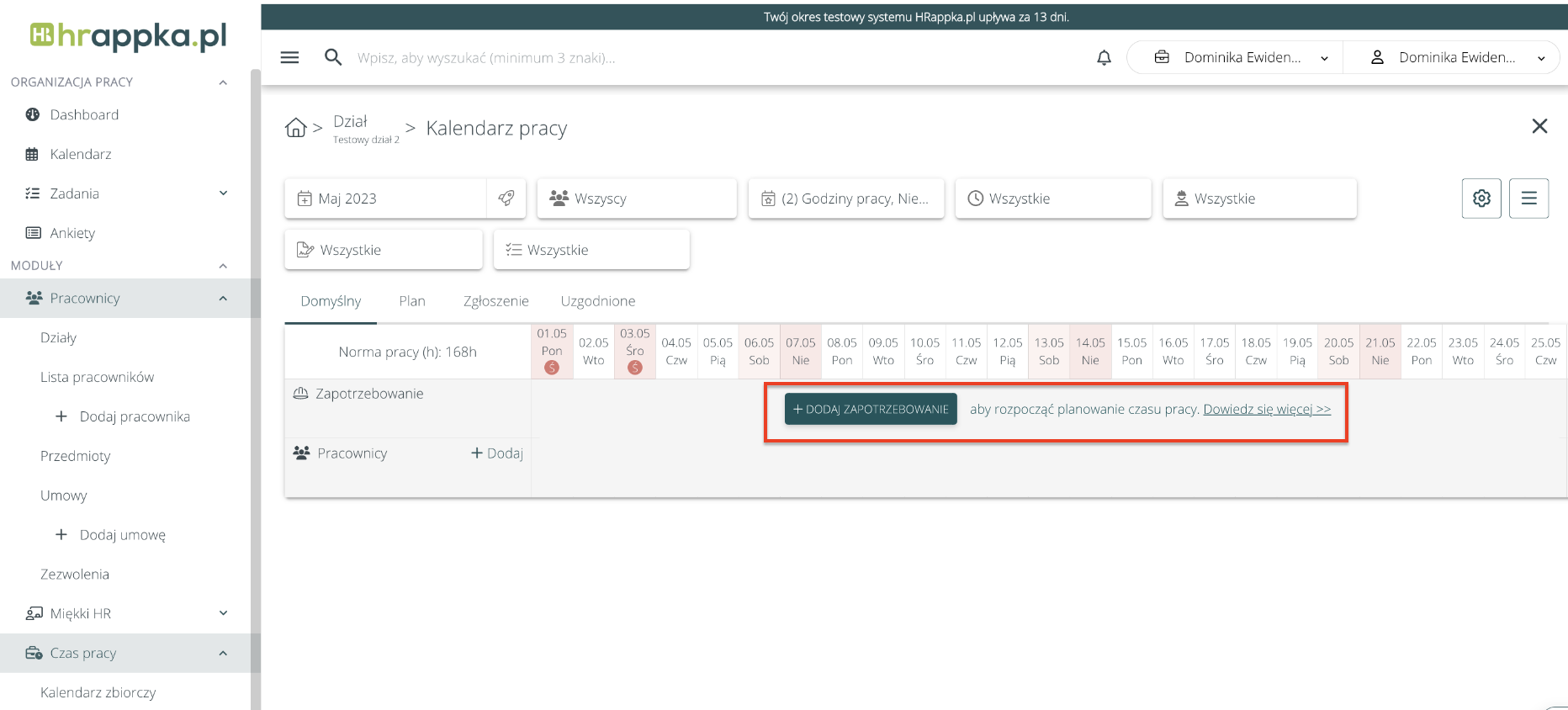Click the Dodaj zapotrzebowanie button
The height and width of the screenshot is (710, 1568).
871,410
